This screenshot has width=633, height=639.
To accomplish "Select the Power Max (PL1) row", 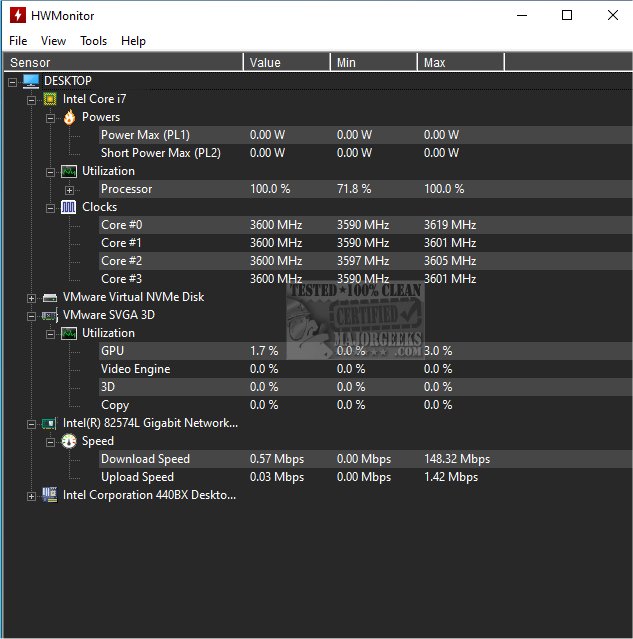I will [365, 135].
